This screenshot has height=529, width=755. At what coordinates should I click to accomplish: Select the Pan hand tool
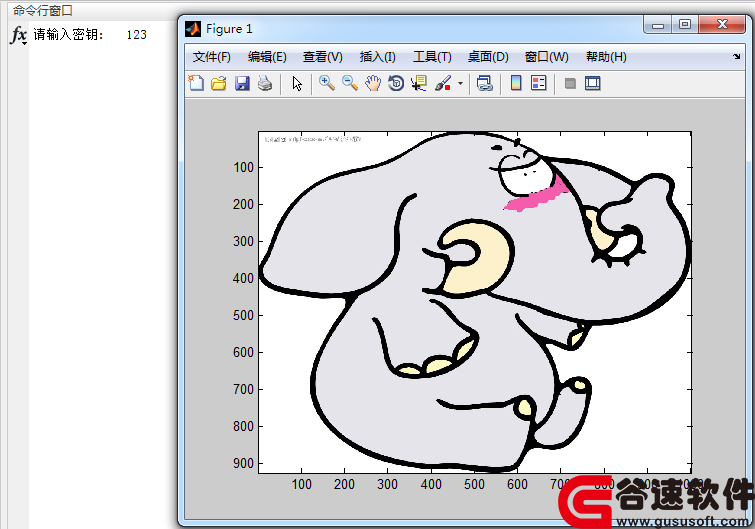pos(373,83)
